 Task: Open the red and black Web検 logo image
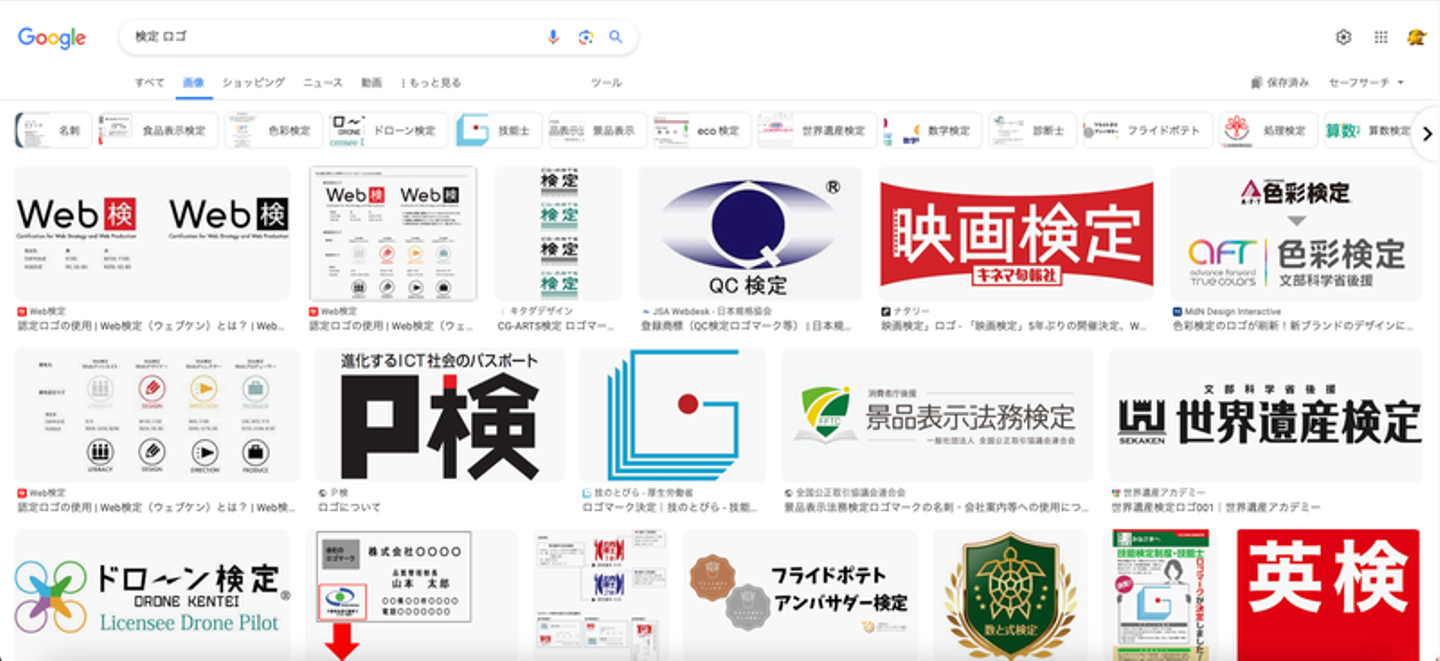(153, 233)
